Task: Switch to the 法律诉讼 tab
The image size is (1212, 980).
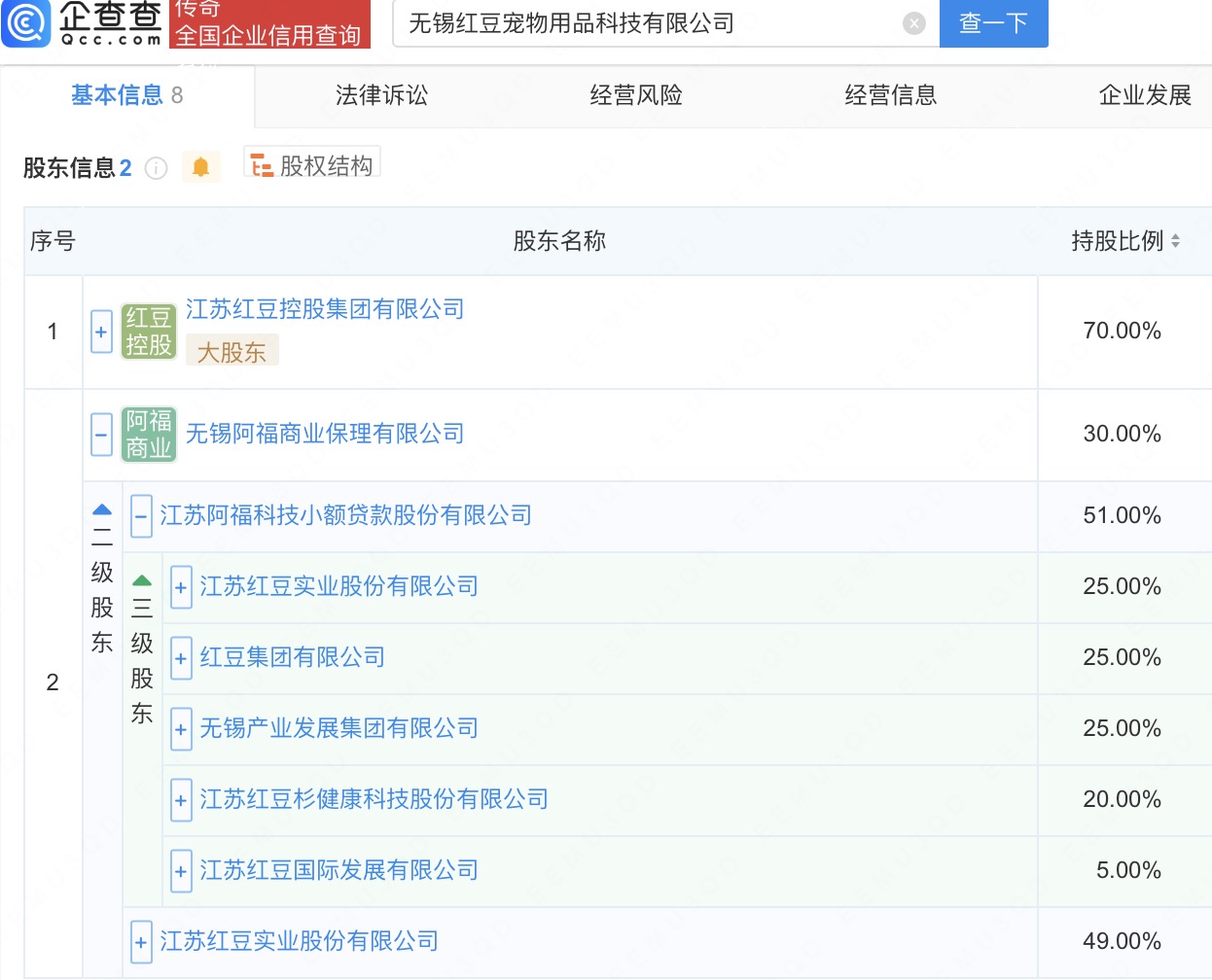Action: (x=381, y=95)
